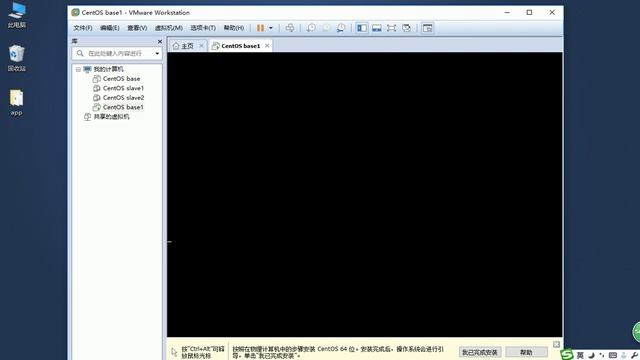
Task: Select 共享的虚拟机 in the library tree
Action: pyautogui.click(x=111, y=117)
